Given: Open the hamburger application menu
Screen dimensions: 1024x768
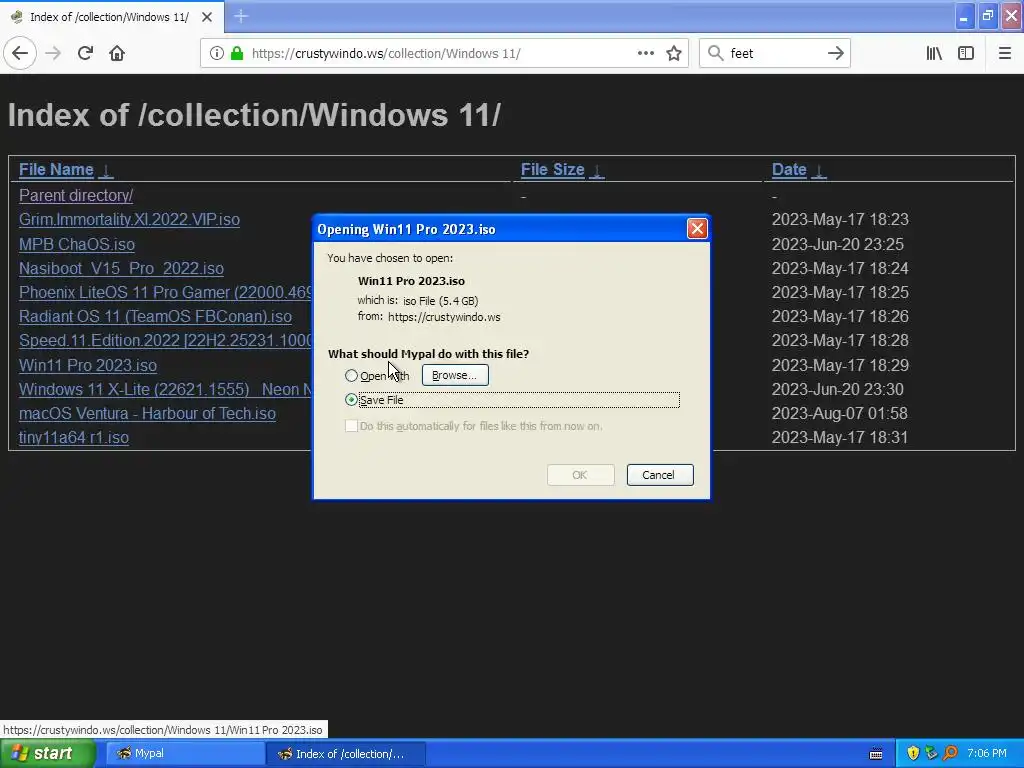Looking at the screenshot, I should pos(1005,54).
